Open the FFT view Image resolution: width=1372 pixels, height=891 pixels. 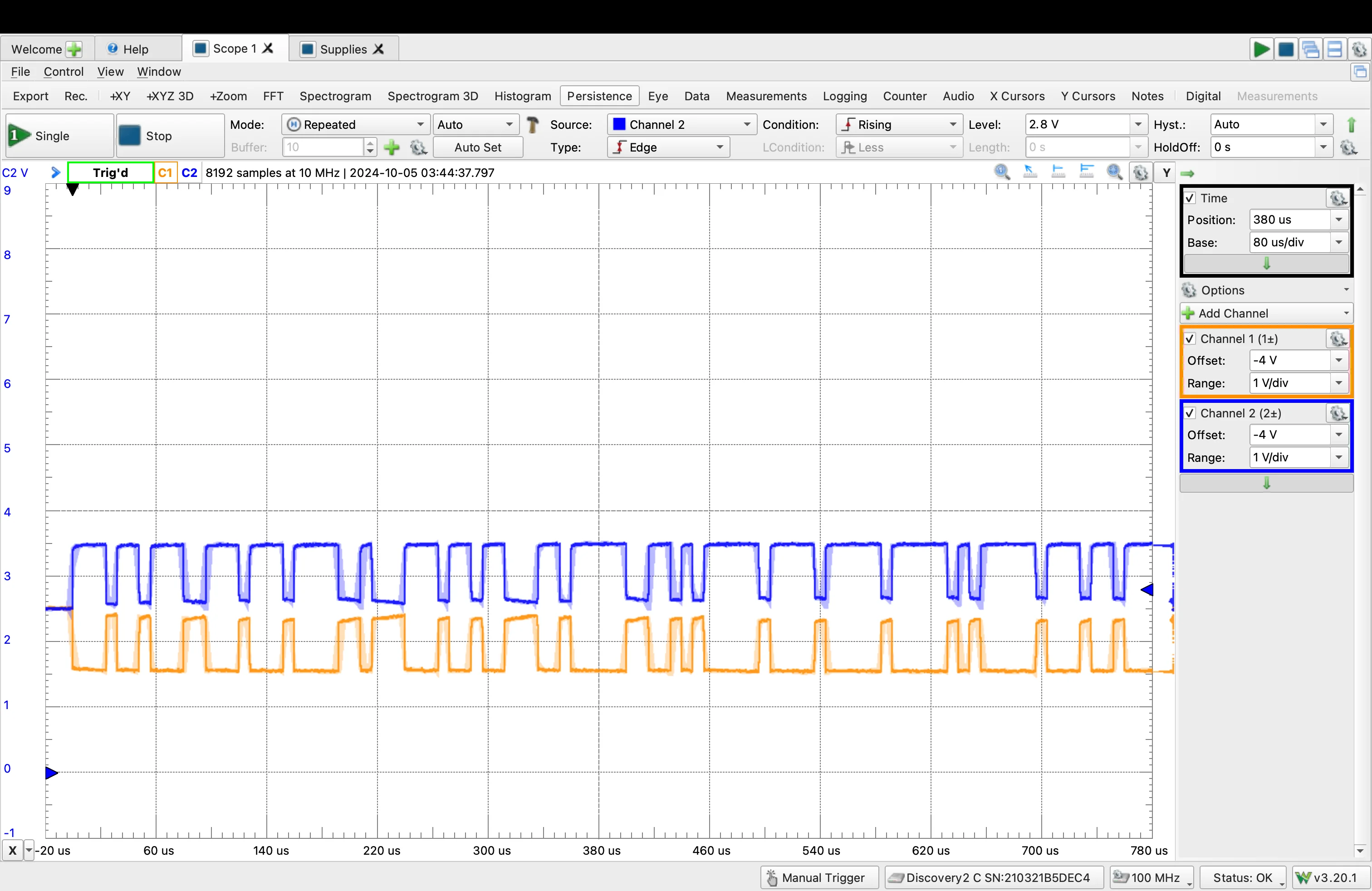click(x=273, y=96)
